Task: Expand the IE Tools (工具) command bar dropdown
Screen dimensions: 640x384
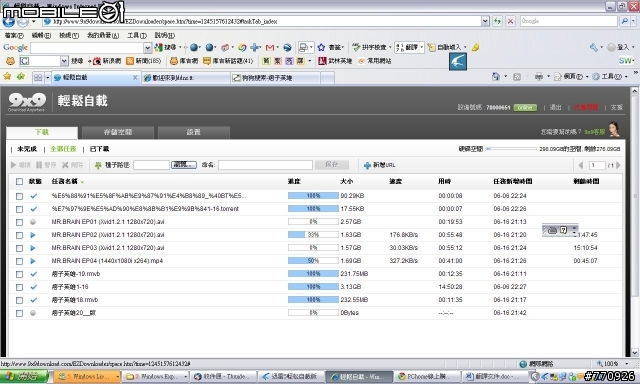Action: point(626,76)
